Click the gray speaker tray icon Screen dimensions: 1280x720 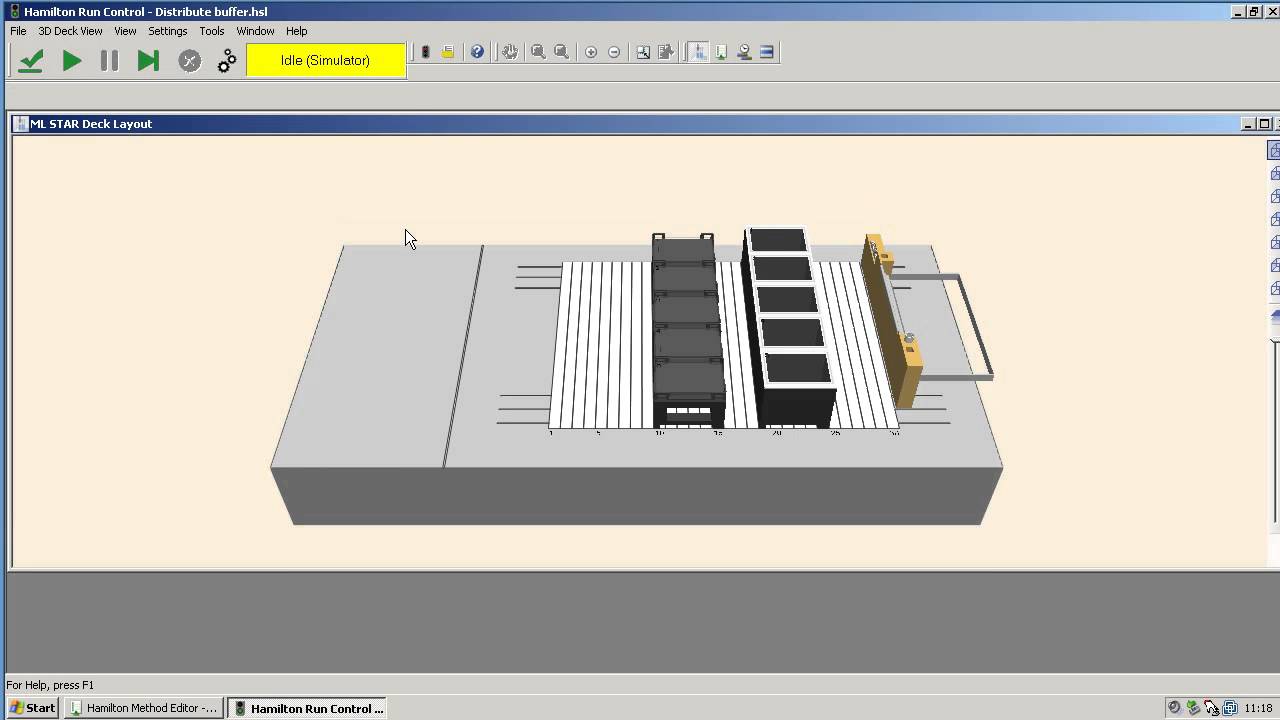[x=1174, y=708]
